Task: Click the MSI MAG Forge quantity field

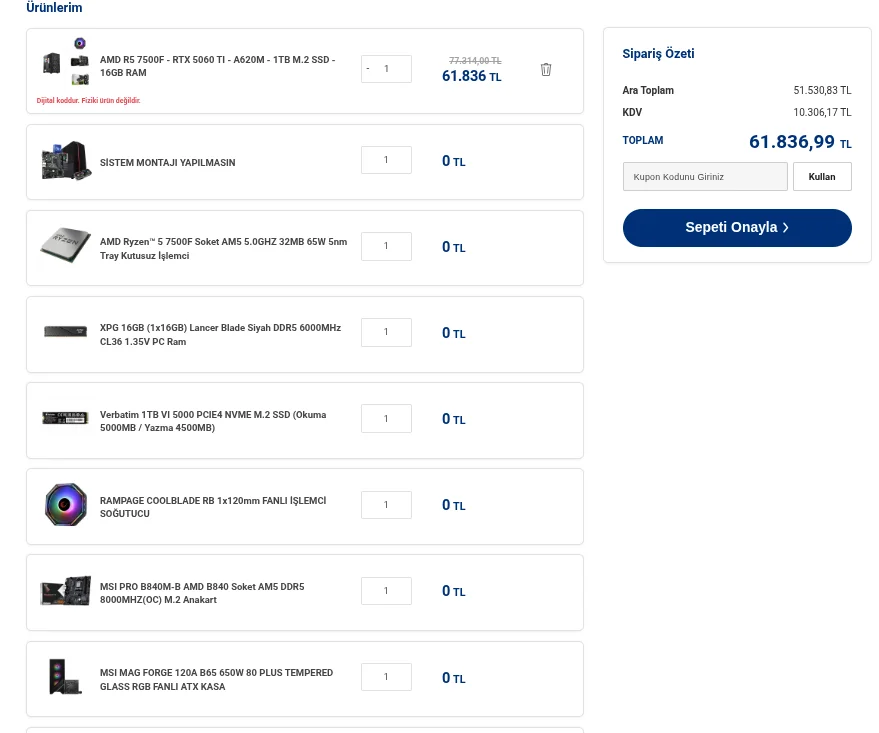Action: coord(386,677)
